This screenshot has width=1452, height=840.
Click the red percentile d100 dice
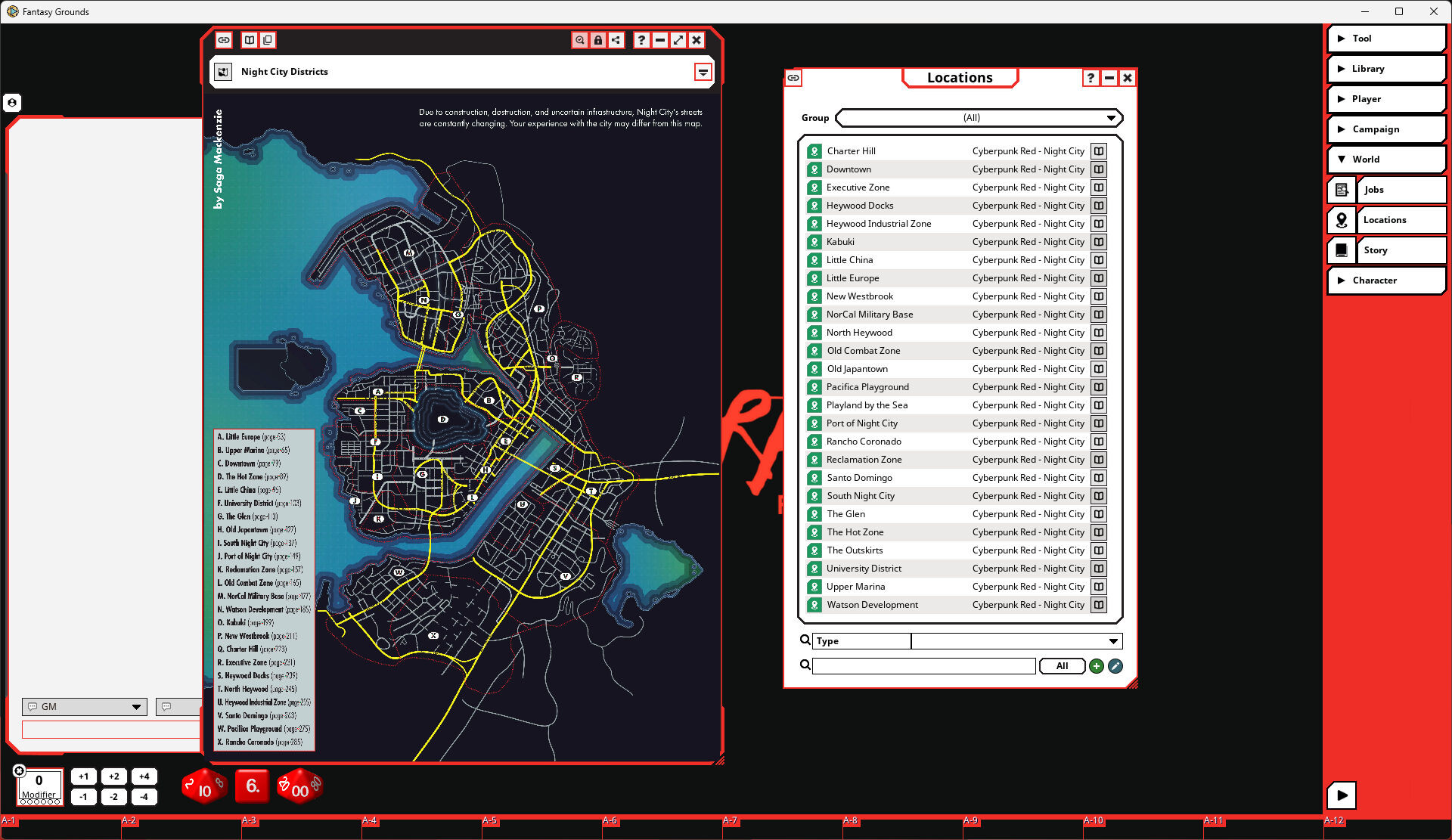click(299, 787)
